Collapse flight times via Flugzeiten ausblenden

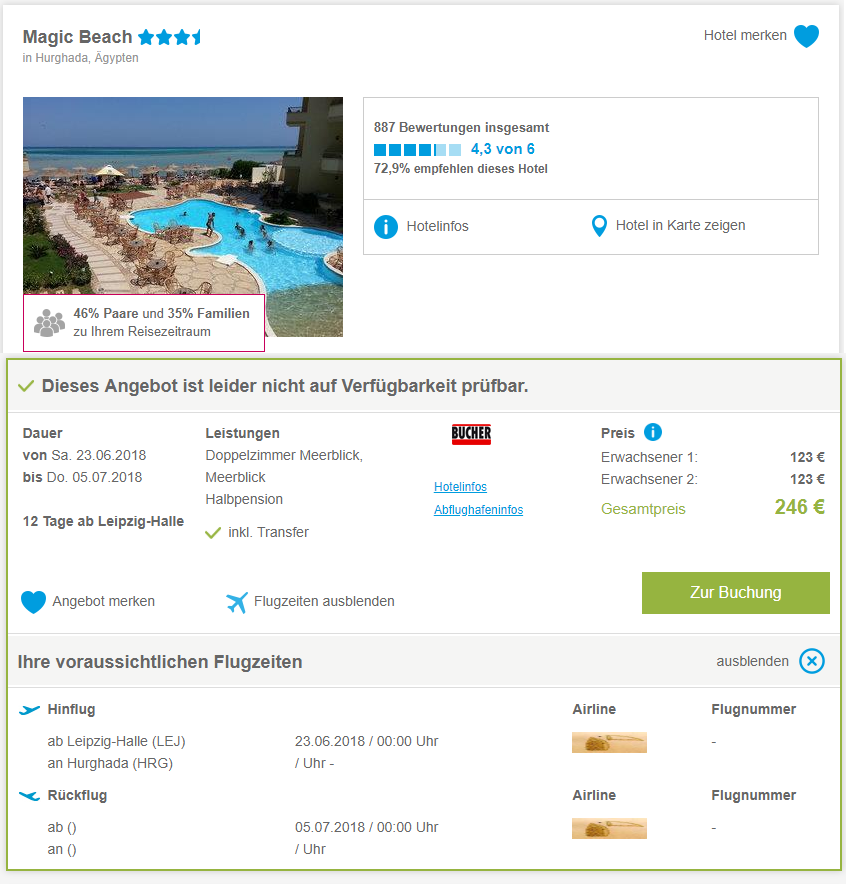point(324,602)
